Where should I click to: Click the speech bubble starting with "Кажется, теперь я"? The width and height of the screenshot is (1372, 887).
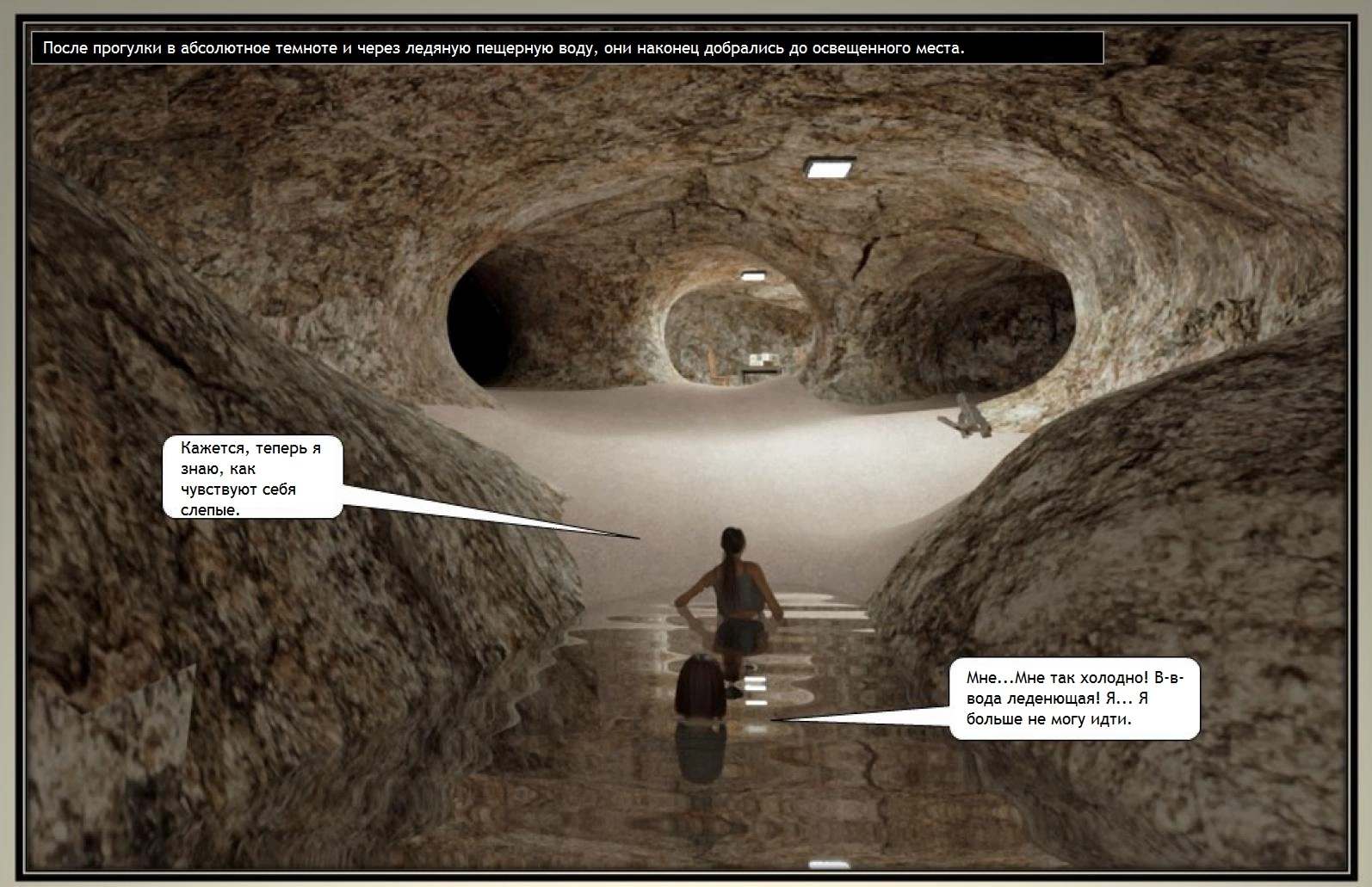tap(252, 477)
